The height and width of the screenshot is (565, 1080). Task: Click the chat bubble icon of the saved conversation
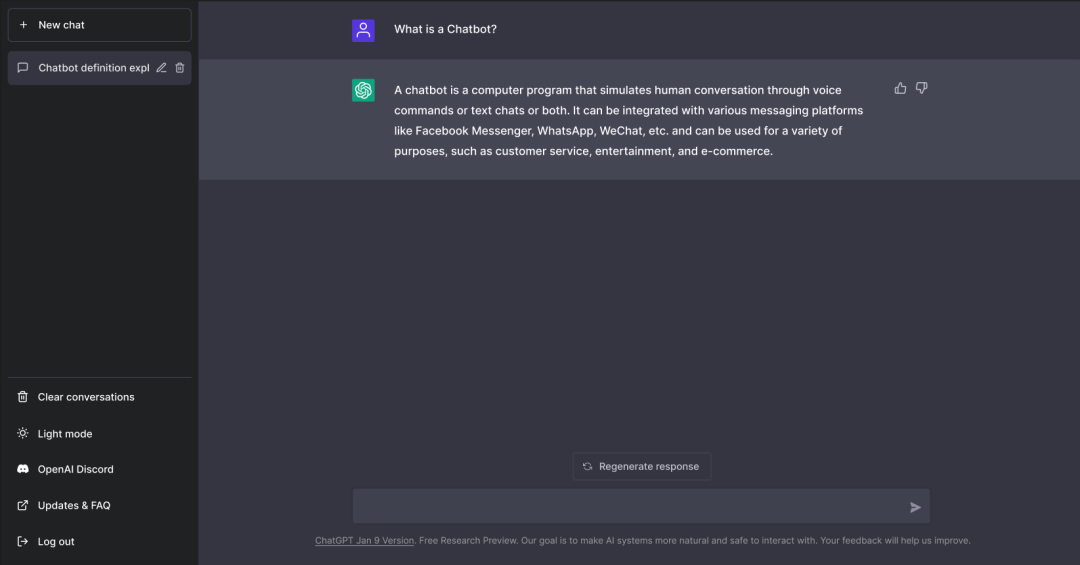(x=23, y=68)
